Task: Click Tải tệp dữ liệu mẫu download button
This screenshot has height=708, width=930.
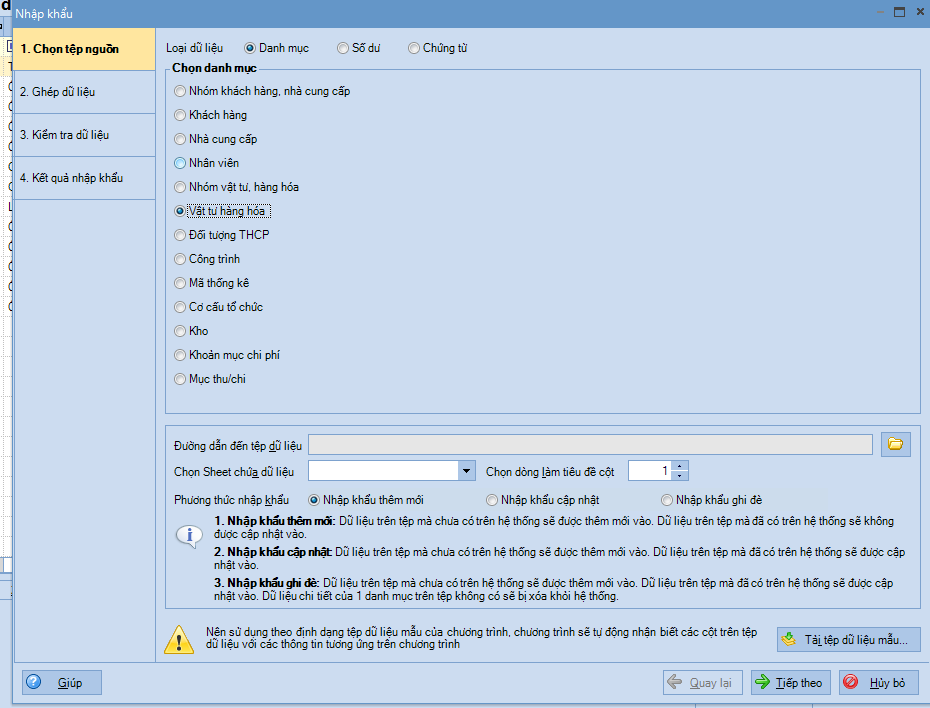Action: [848, 640]
